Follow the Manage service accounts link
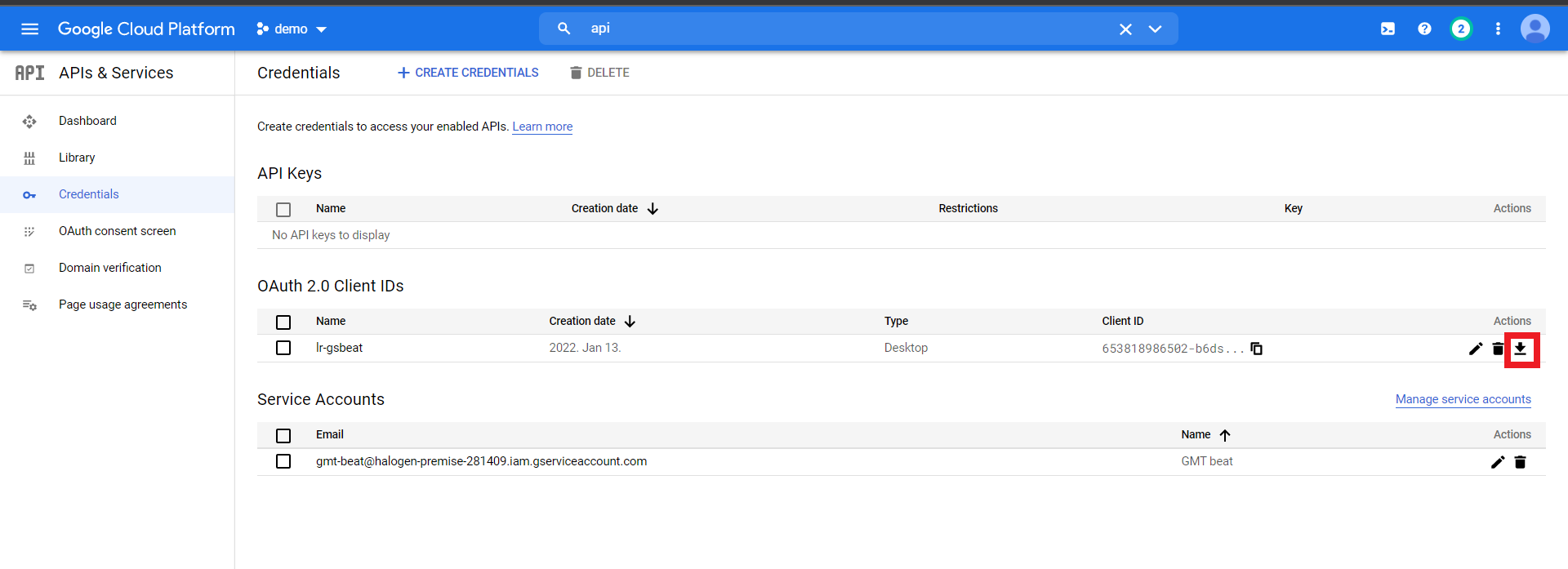 point(1463,399)
